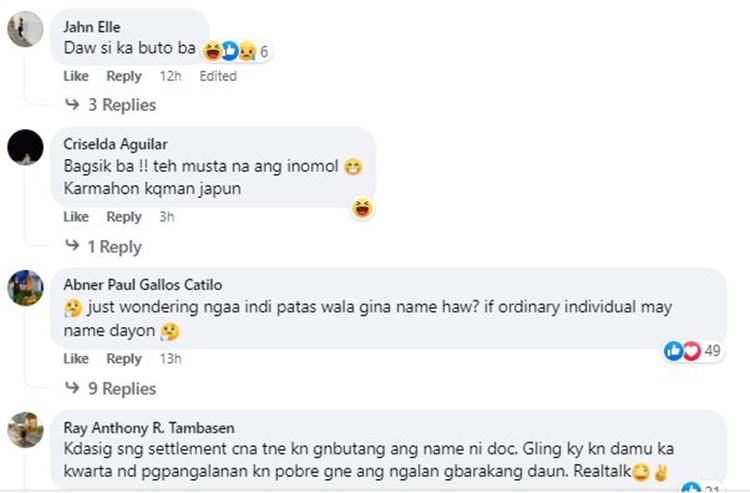View edit history via Edited label
Screen dimensions: 750x493
(217, 76)
